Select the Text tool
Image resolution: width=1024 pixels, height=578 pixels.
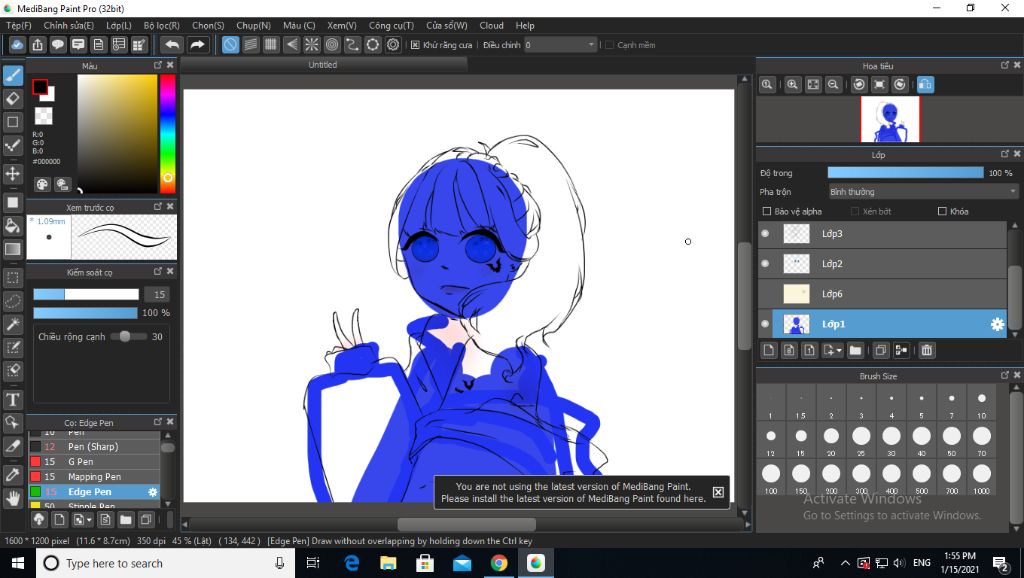[12, 399]
